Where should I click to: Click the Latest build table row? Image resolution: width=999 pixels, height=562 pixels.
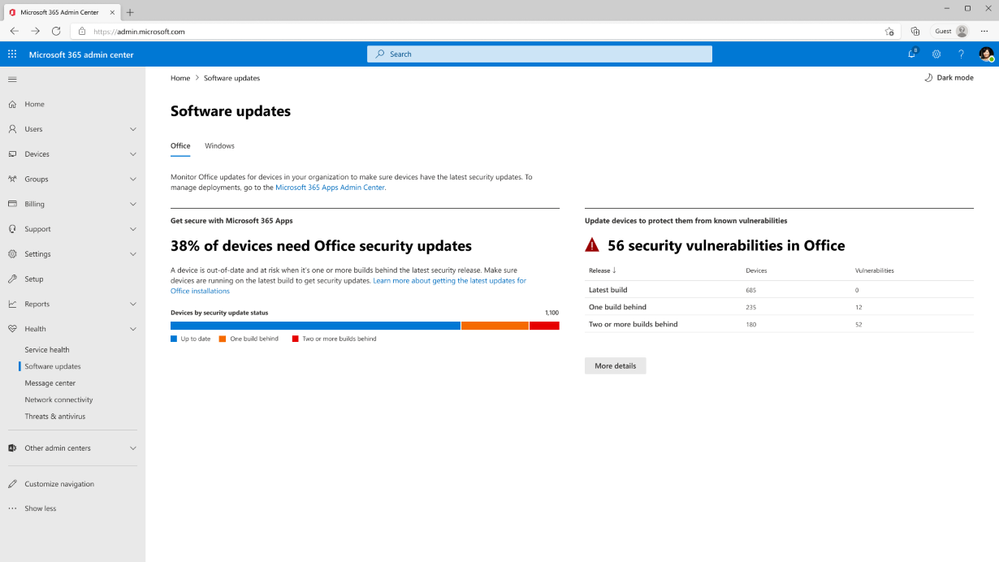click(x=779, y=290)
